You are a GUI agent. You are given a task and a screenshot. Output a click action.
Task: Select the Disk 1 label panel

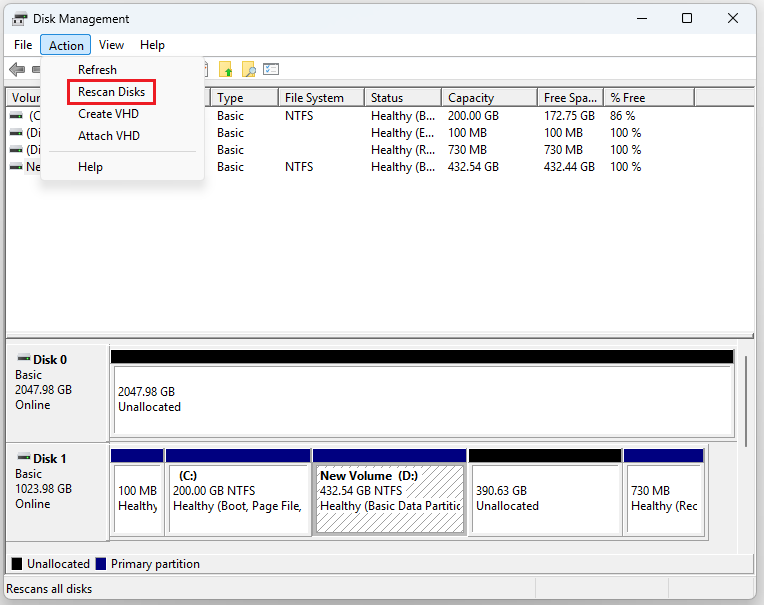pos(57,492)
